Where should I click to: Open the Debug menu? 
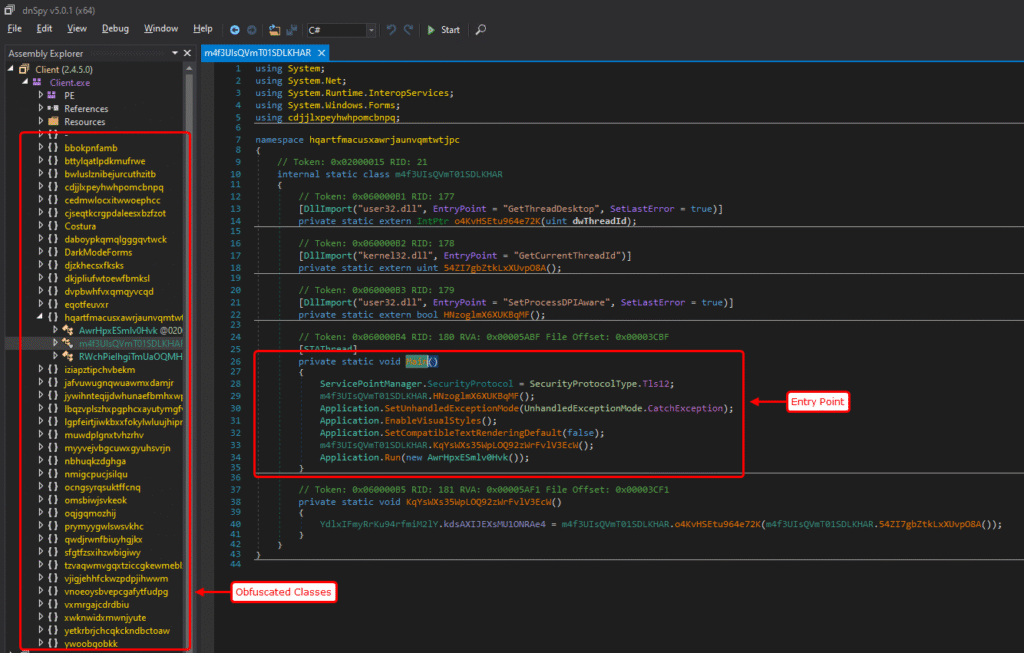click(x=115, y=29)
